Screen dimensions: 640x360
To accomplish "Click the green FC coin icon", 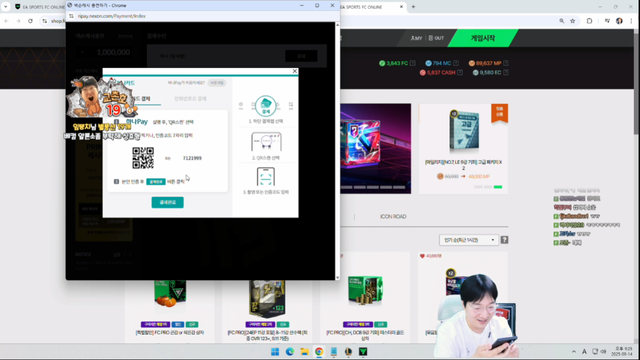I will coord(382,63).
